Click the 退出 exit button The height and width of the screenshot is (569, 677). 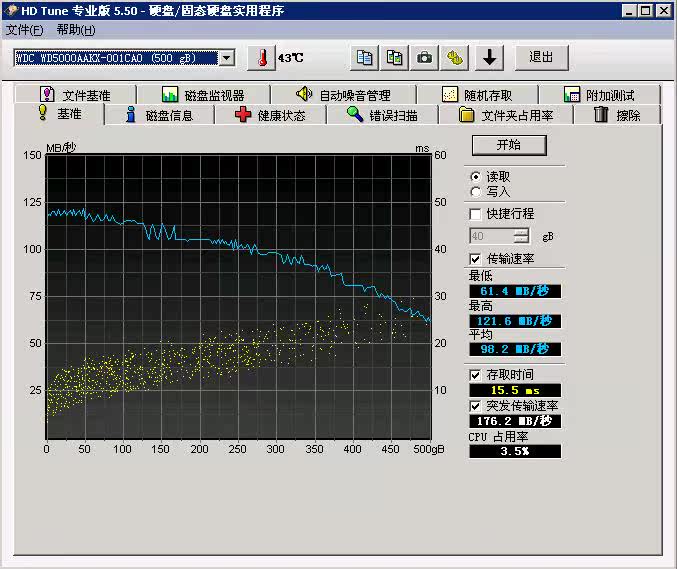[x=541, y=57]
